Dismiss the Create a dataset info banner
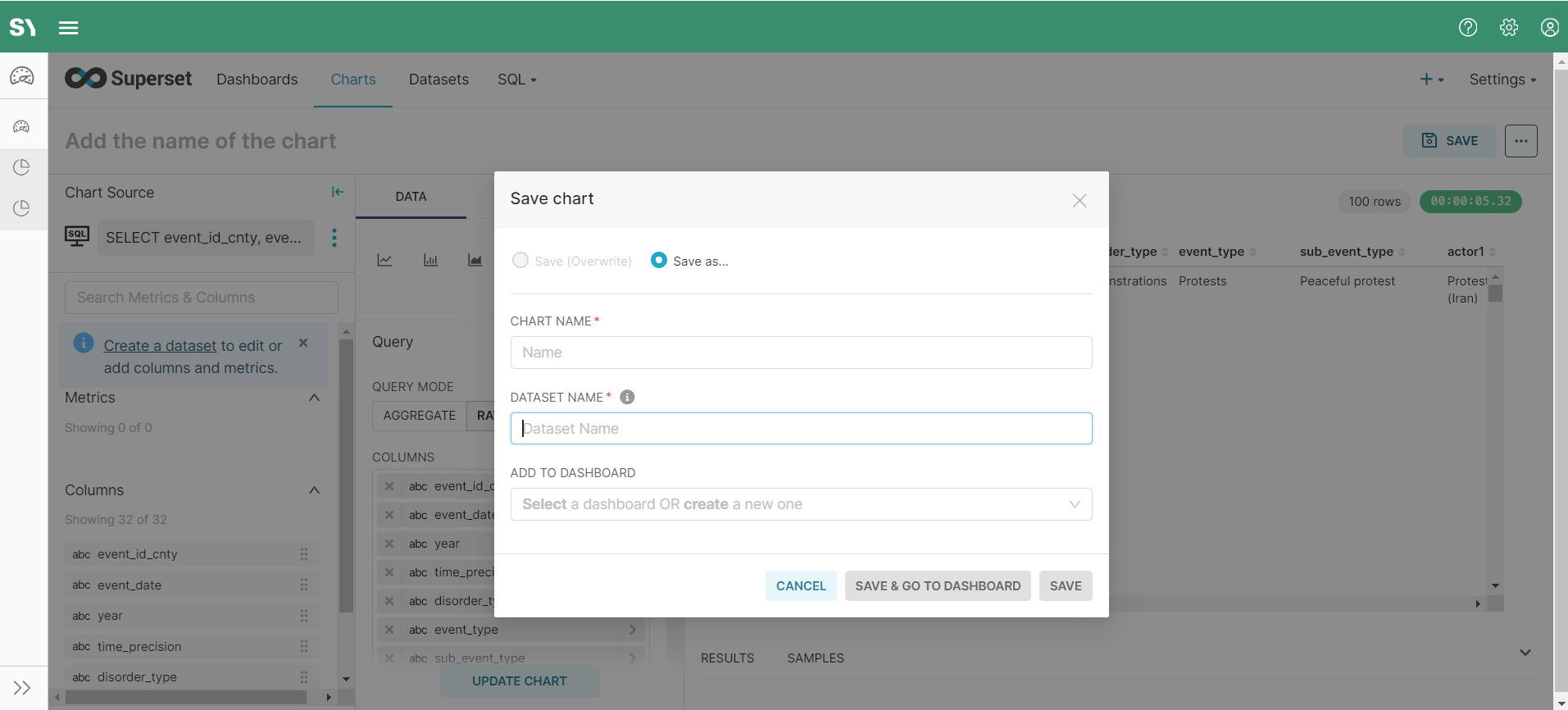 [x=303, y=344]
